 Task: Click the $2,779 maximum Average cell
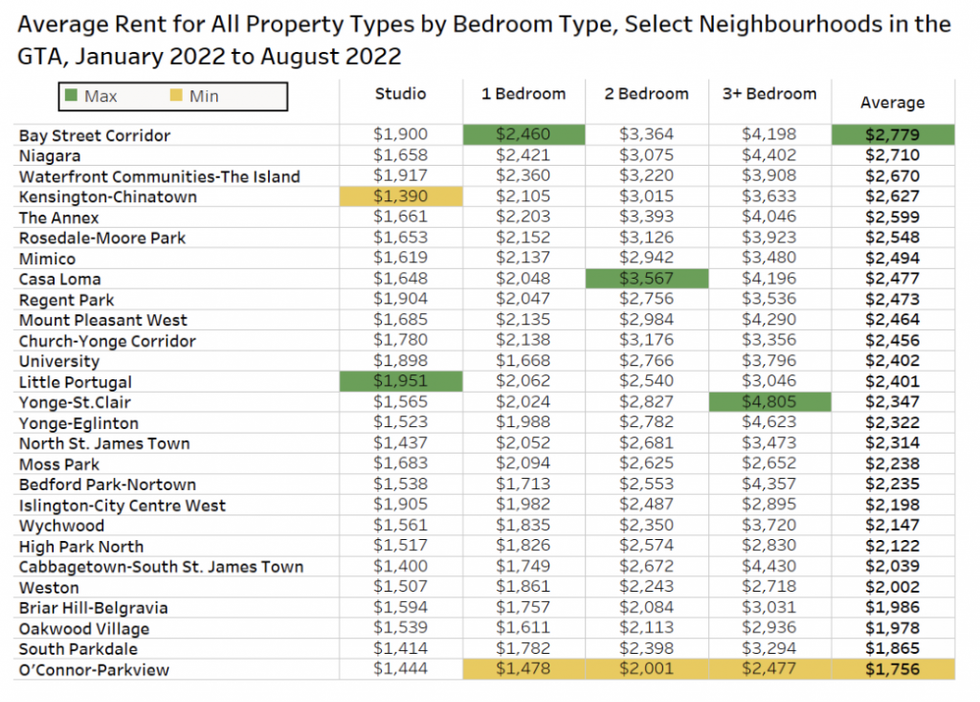click(x=892, y=135)
